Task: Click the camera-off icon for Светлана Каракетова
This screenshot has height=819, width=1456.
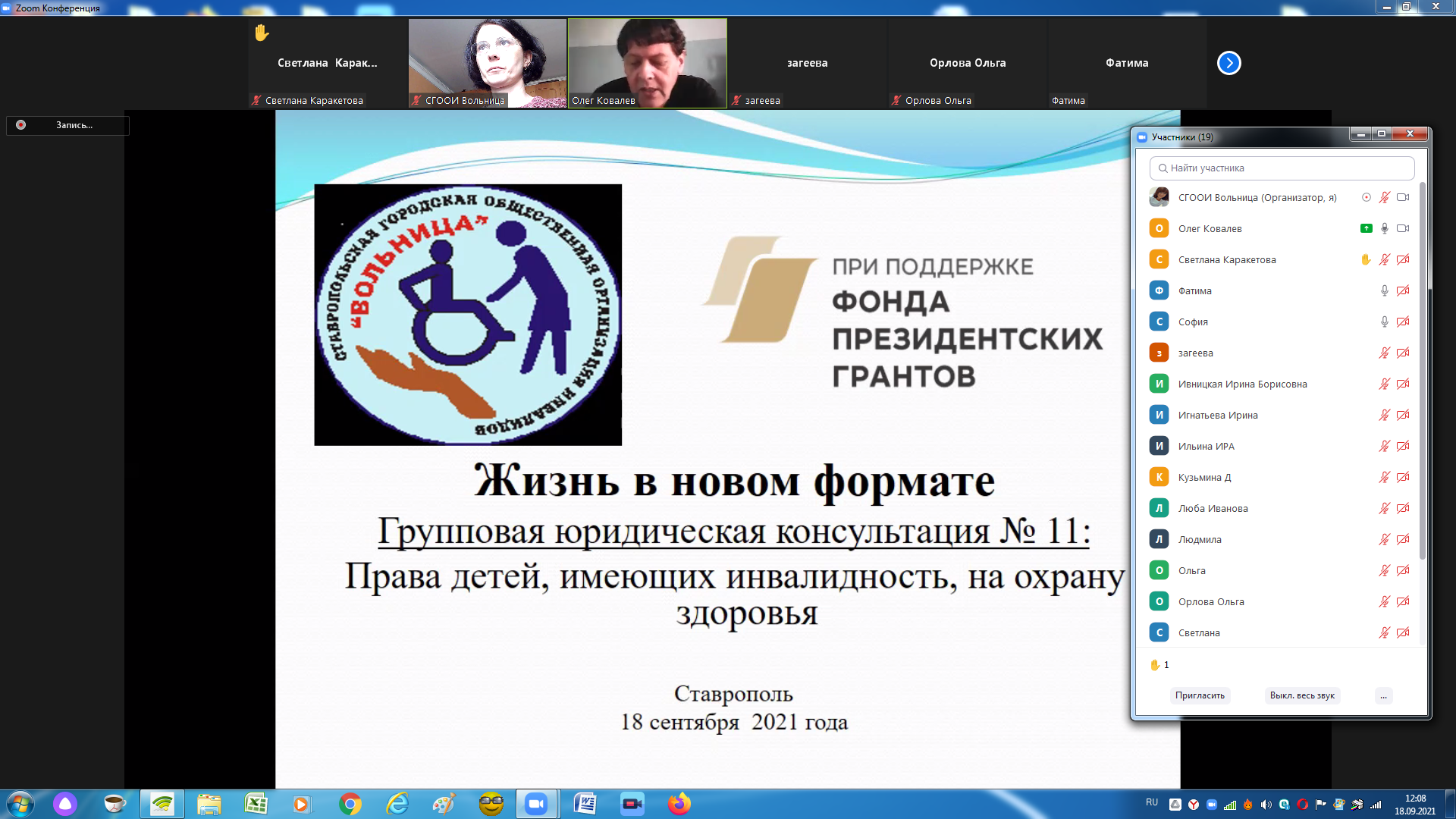Action: [x=1403, y=259]
